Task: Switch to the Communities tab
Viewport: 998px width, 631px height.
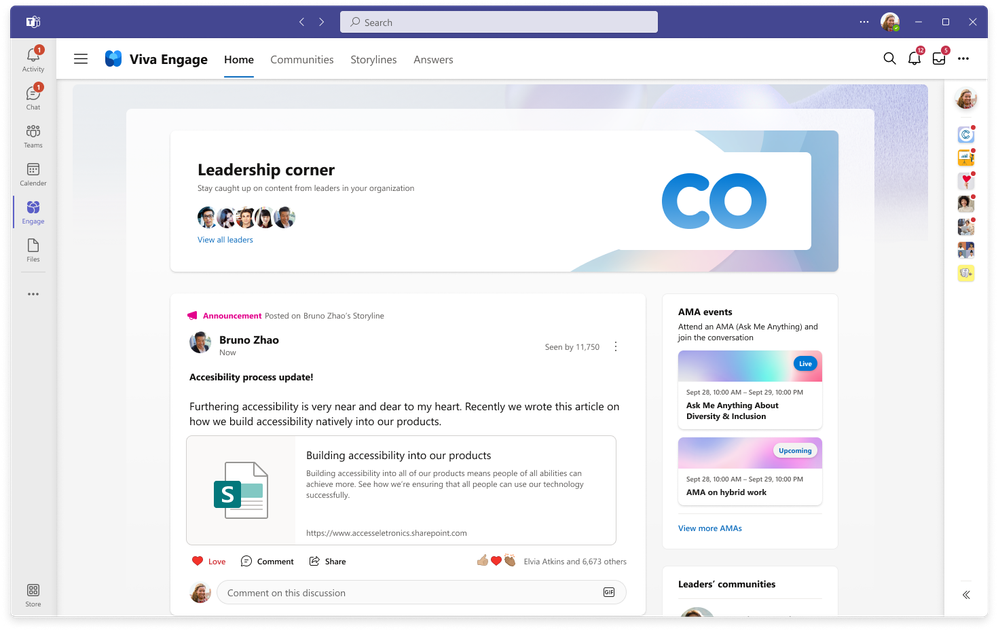Action: [x=302, y=59]
